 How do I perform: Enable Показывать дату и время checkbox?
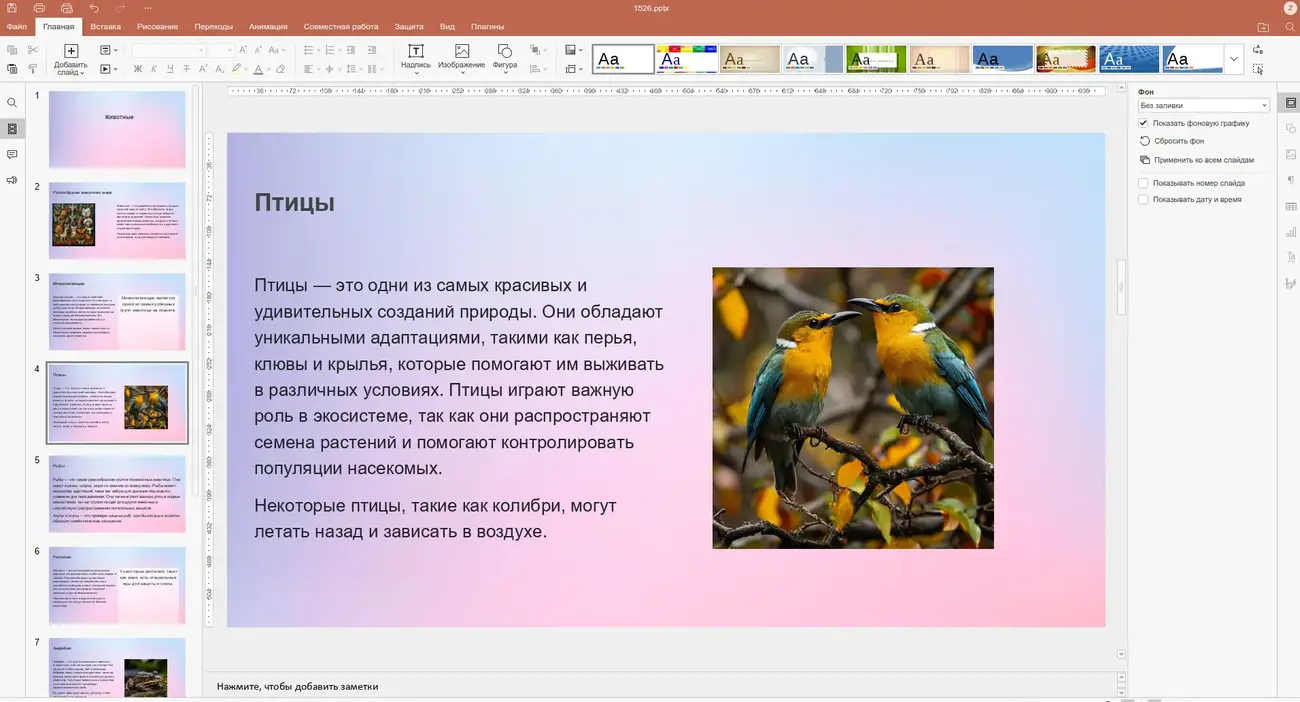click(1143, 199)
